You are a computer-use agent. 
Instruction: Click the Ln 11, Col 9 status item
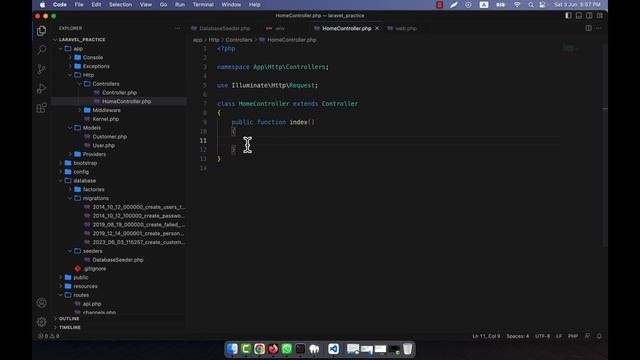click(486, 336)
